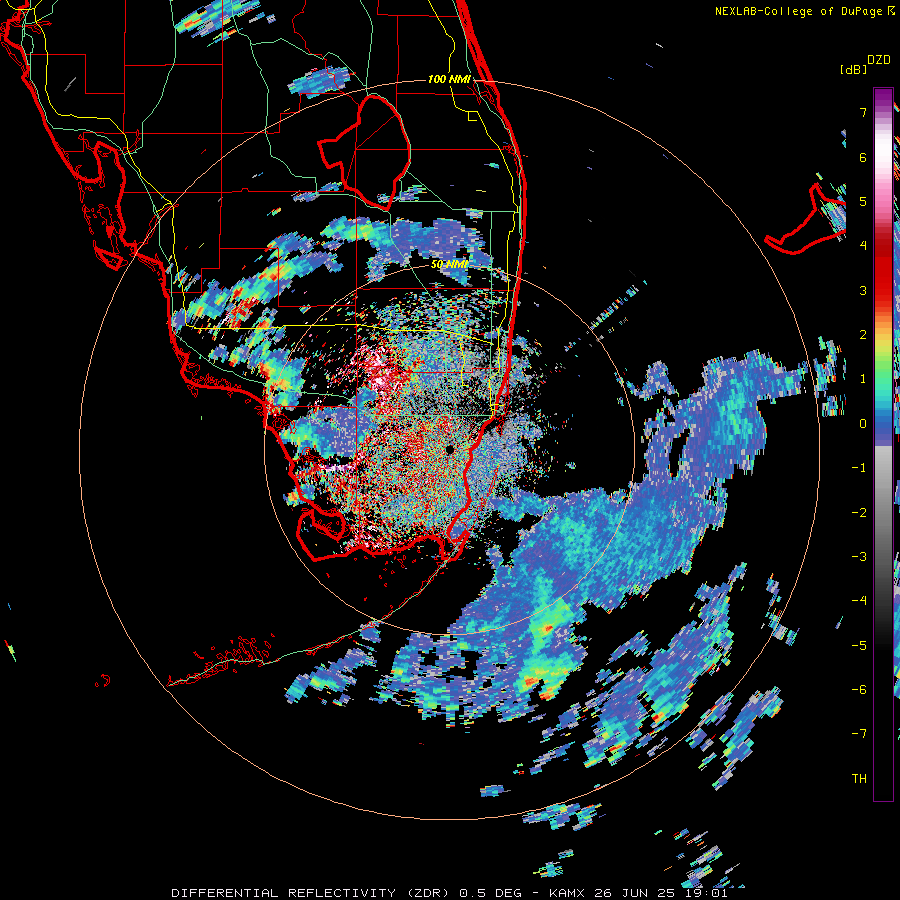This screenshot has height=900, width=900.
Task: Click the 50 NMI range ring label
Action: point(449,264)
